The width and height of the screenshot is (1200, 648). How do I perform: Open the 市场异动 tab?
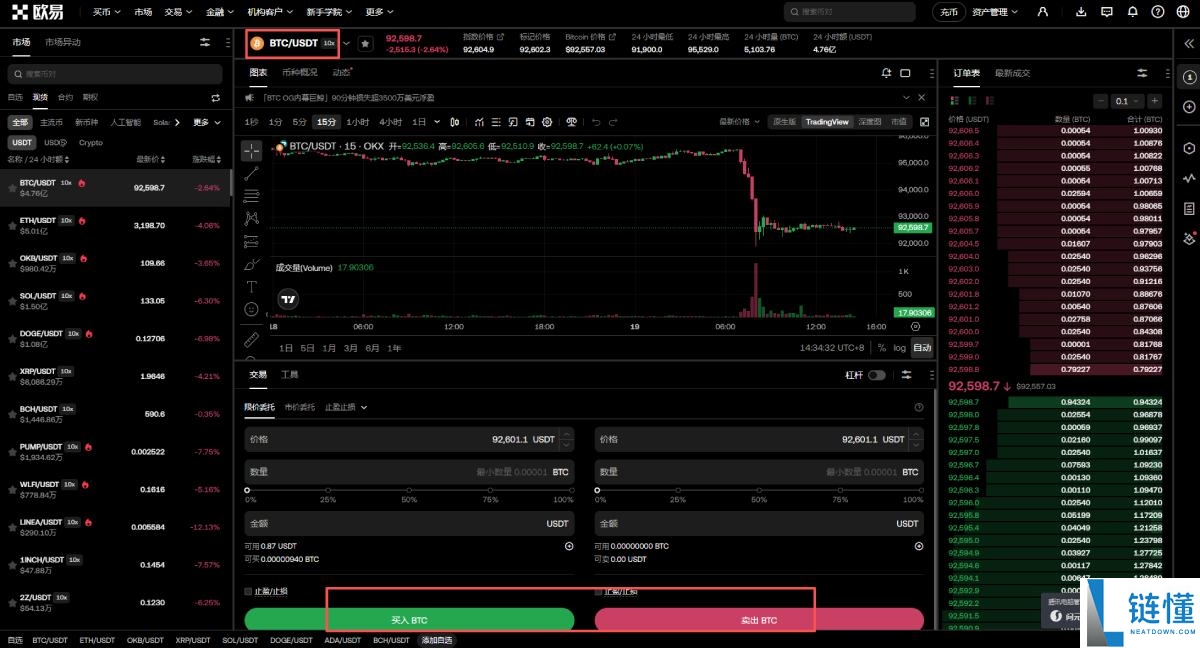[x=63, y=43]
